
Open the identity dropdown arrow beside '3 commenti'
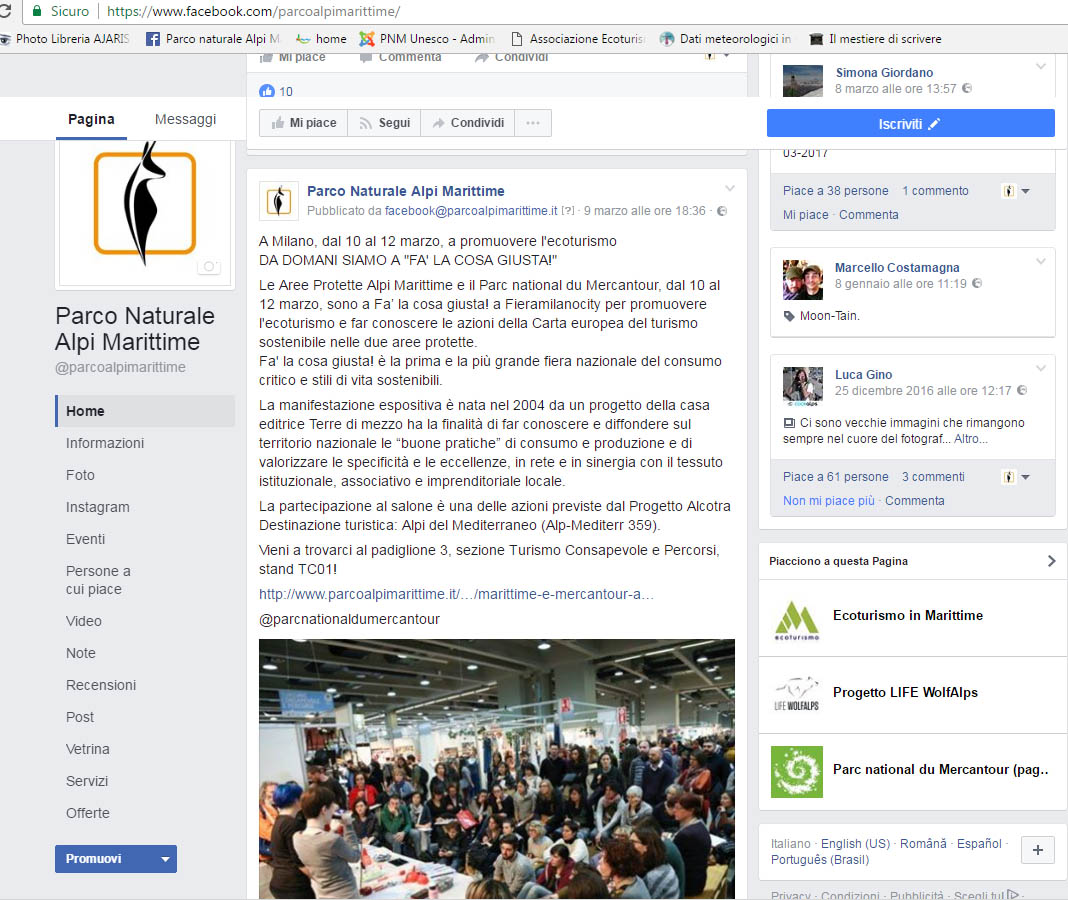click(x=1026, y=477)
